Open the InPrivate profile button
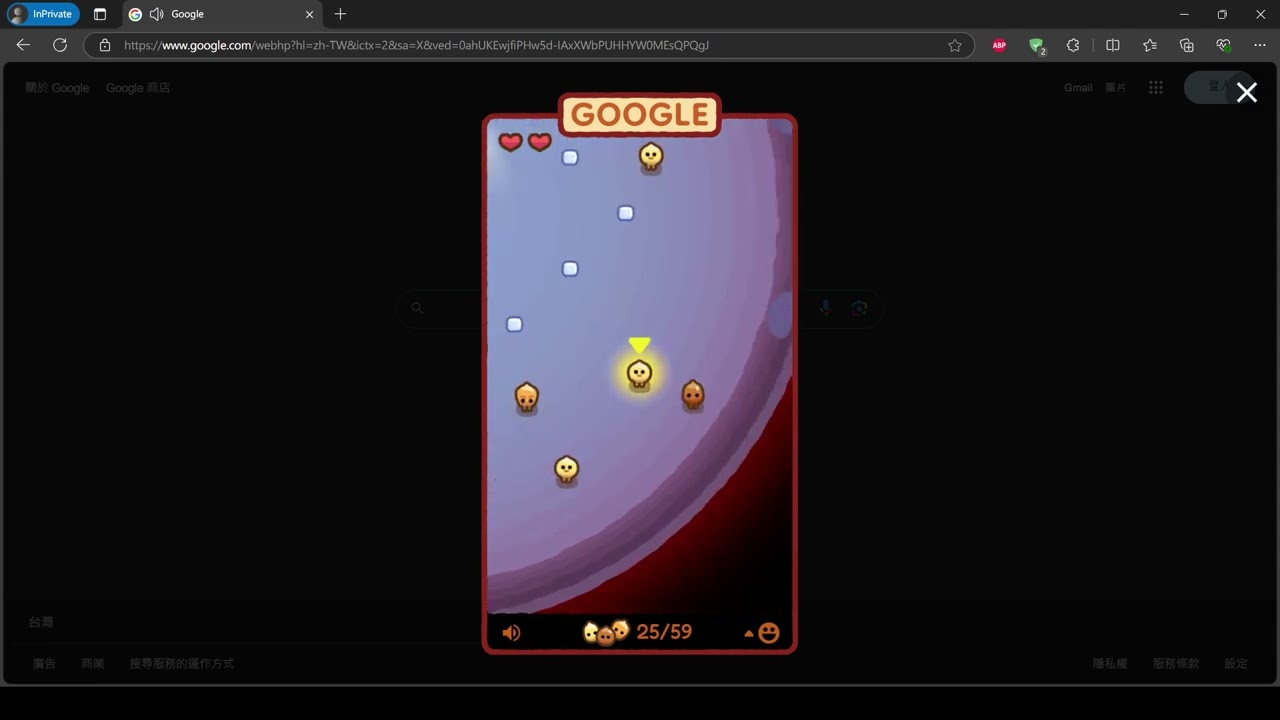Viewport: 1280px width, 720px height. tap(43, 14)
